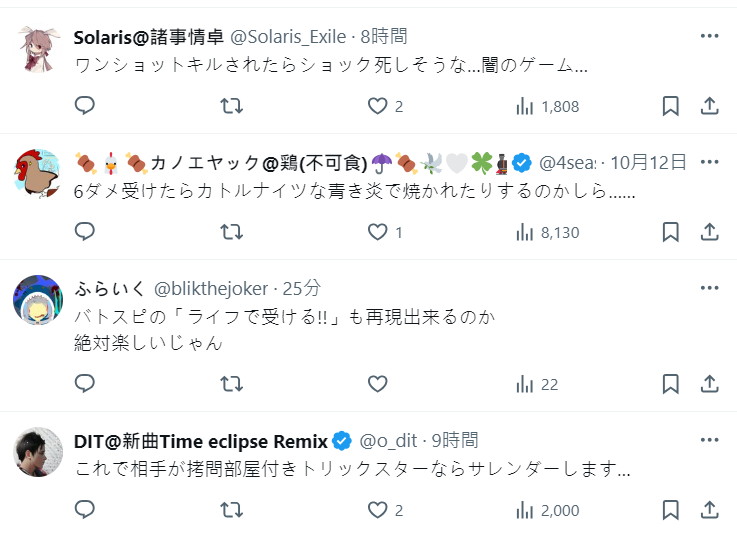Open more options on カノエヤック's tweet
The width and height of the screenshot is (737, 534).
[709, 162]
